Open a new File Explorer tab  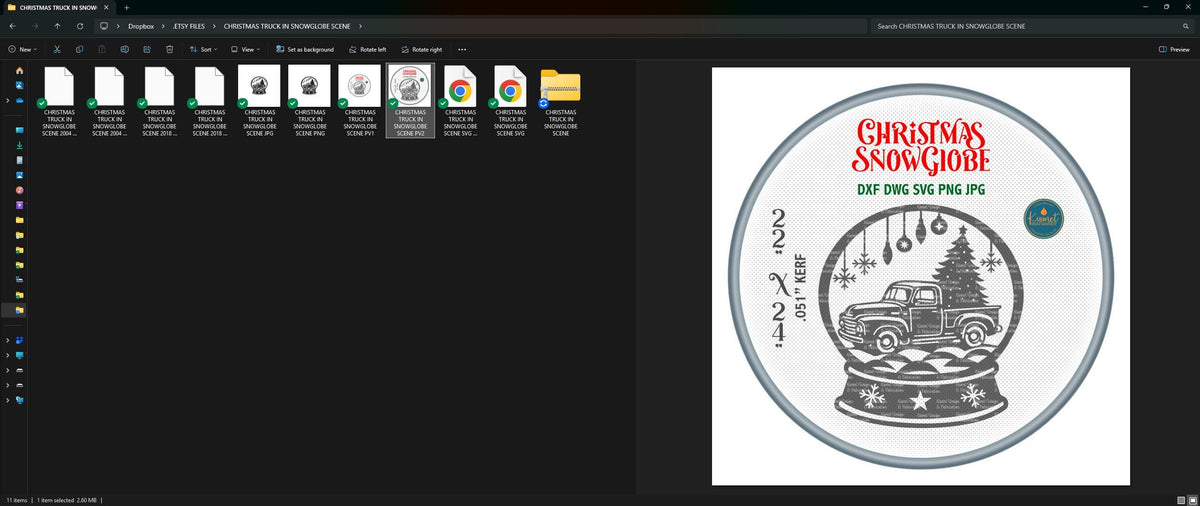(x=126, y=7)
